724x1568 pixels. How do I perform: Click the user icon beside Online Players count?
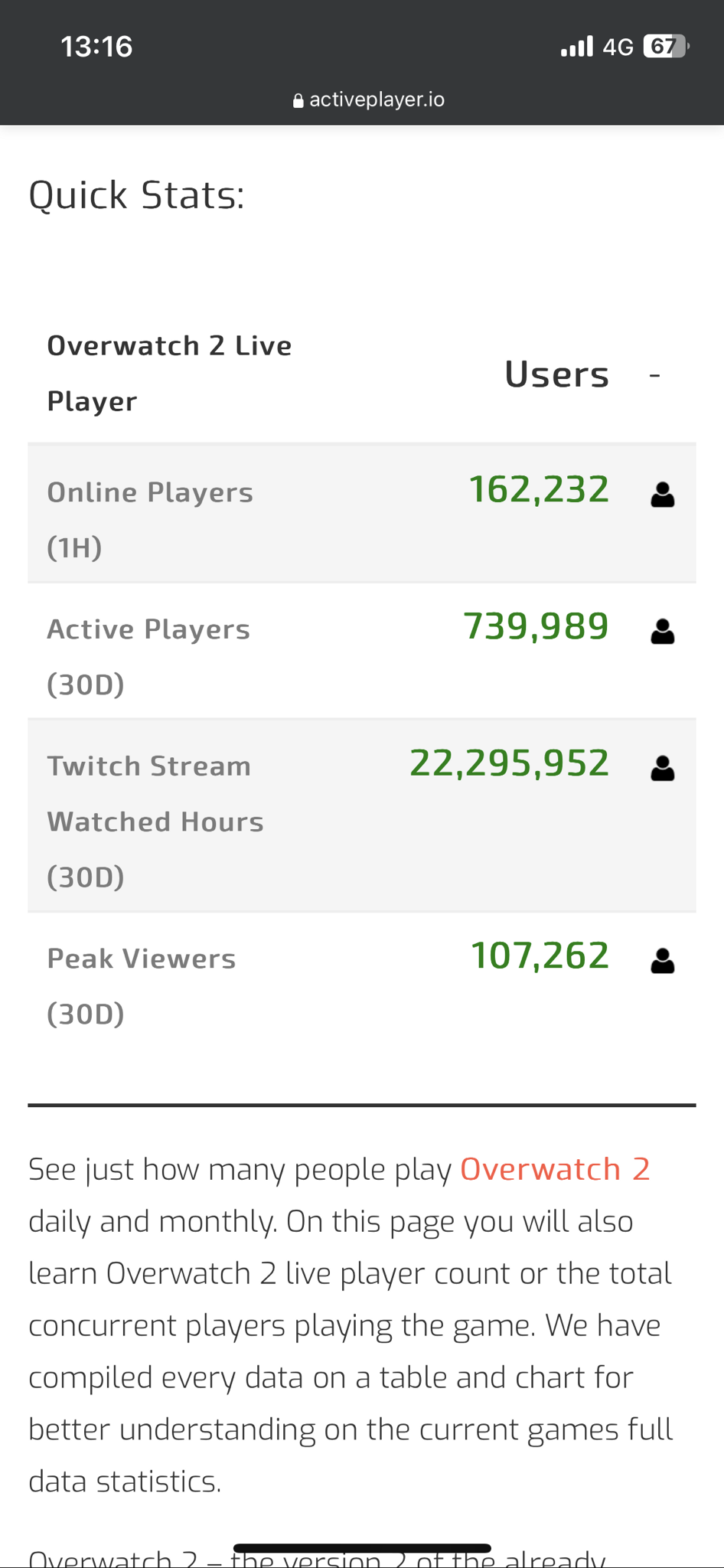click(662, 495)
